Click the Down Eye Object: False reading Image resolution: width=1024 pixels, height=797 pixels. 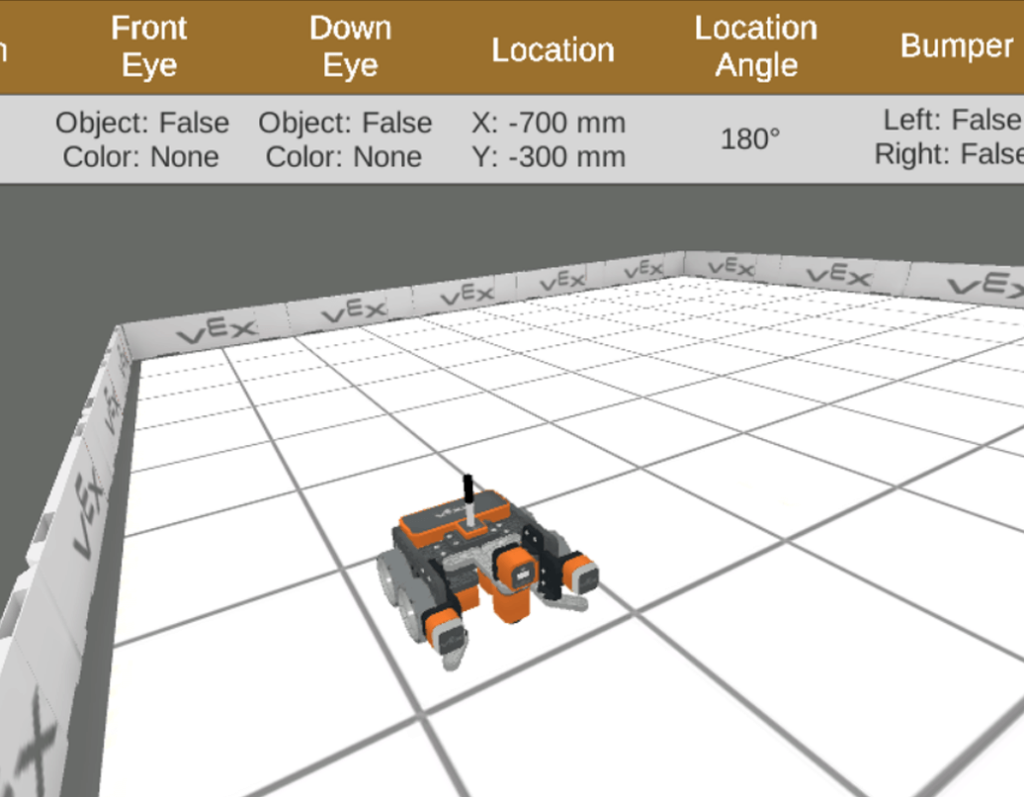(x=345, y=123)
